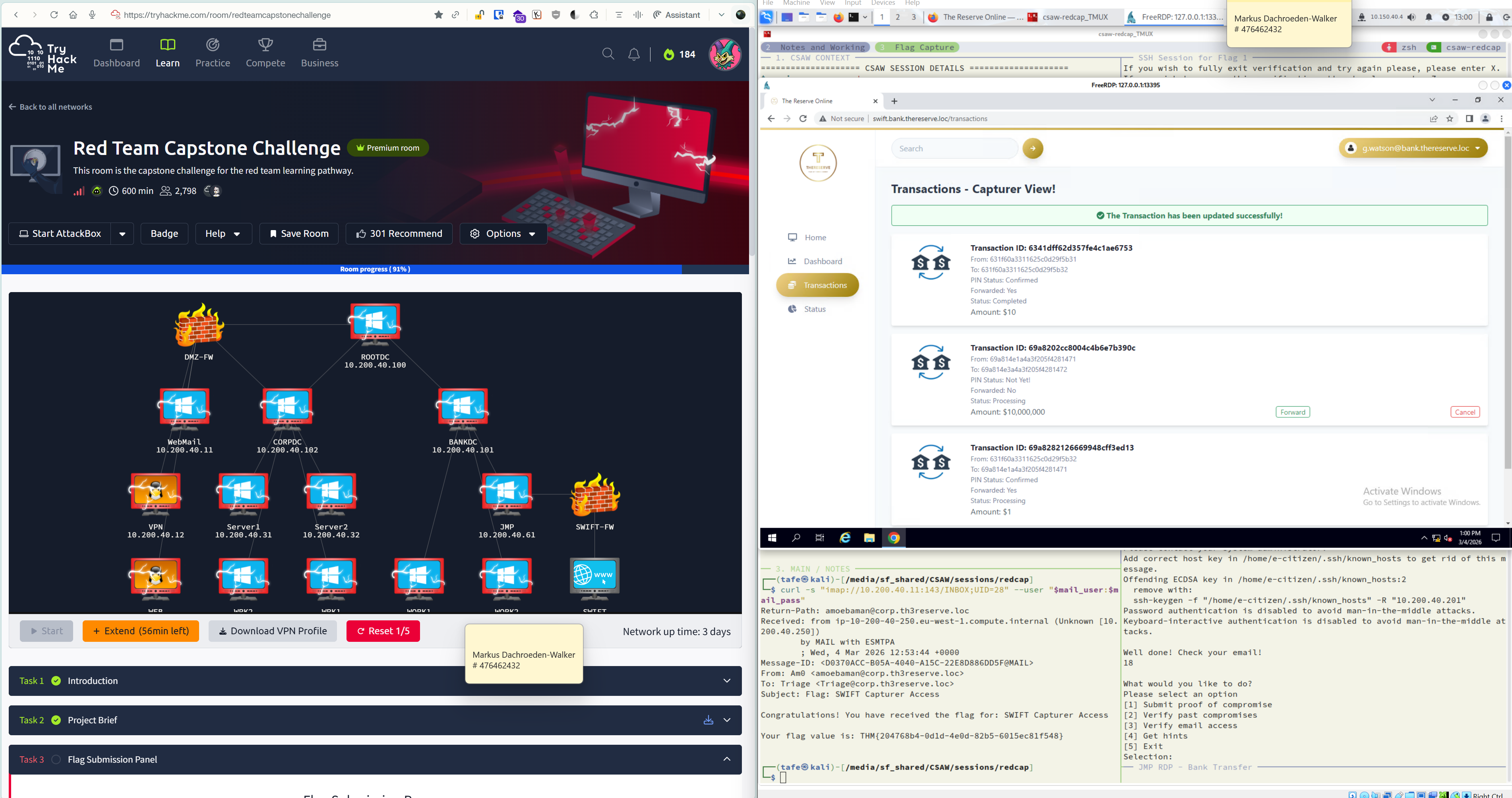Toggle Task 2 Project Brief checkmark

pyautogui.click(x=56, y=720)
